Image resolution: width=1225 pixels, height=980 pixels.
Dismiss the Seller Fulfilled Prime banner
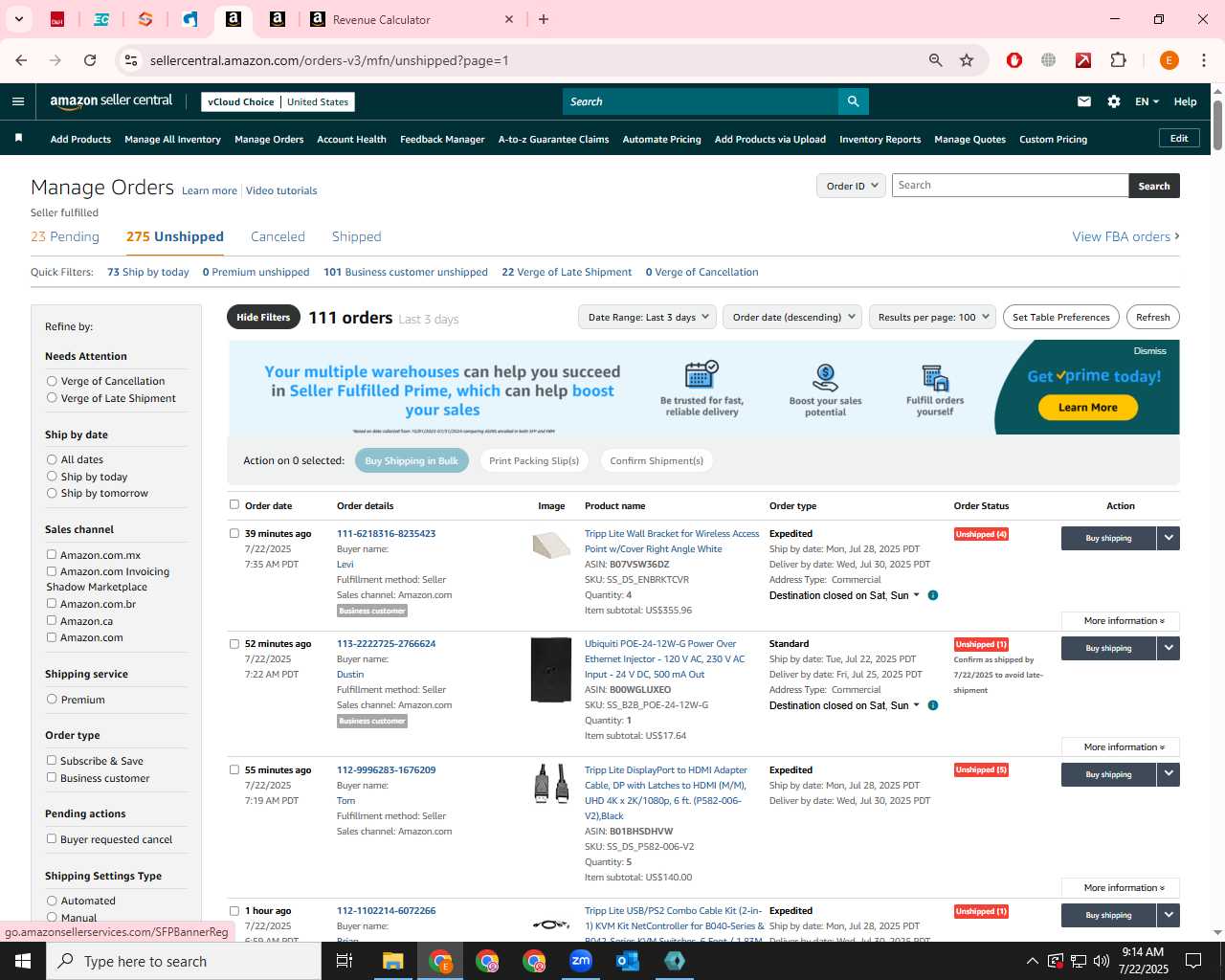pyautogui.click(x=1149, y=351)
